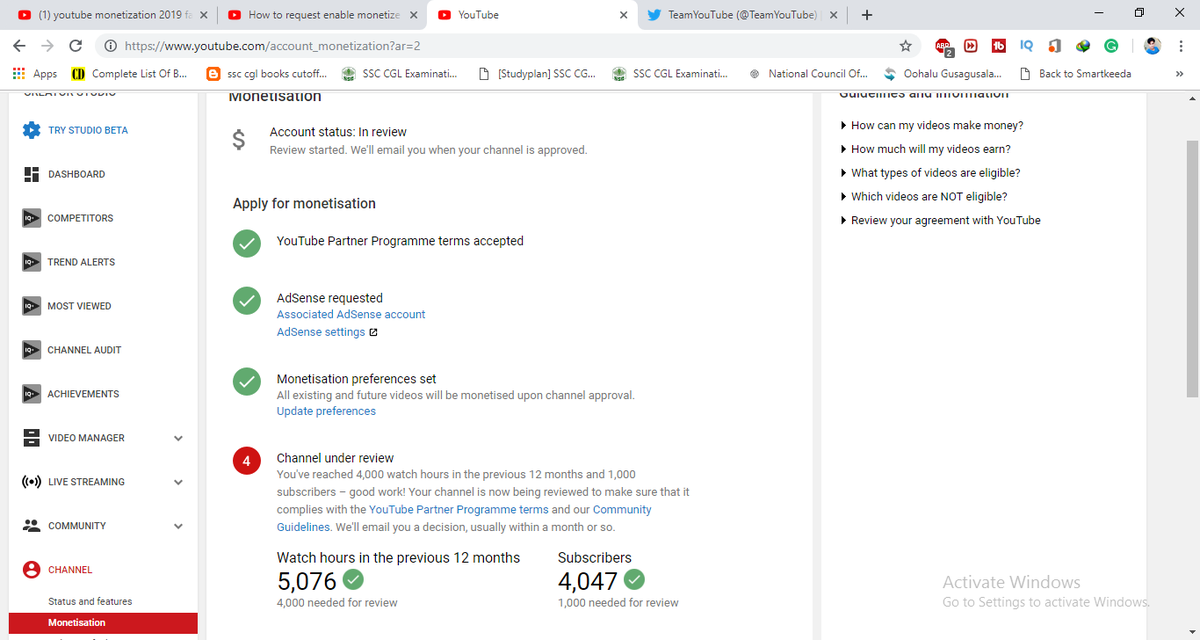The height and width of the screenshot is (640, 1200).
Task: Open a new browser tab
Action: (x=866, y=15)
